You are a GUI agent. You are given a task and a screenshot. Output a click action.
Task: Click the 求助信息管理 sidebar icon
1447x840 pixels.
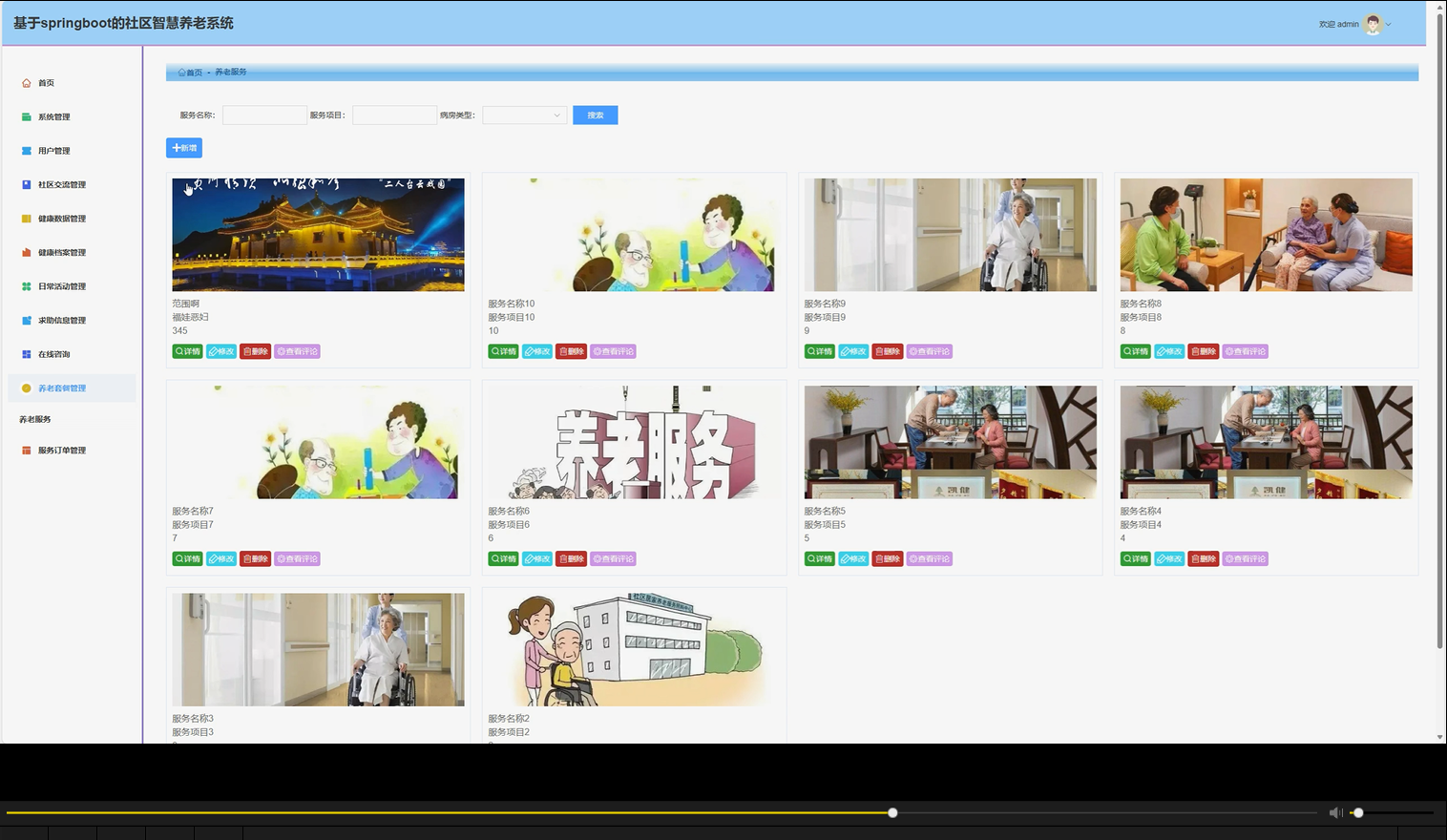(27, 321)
